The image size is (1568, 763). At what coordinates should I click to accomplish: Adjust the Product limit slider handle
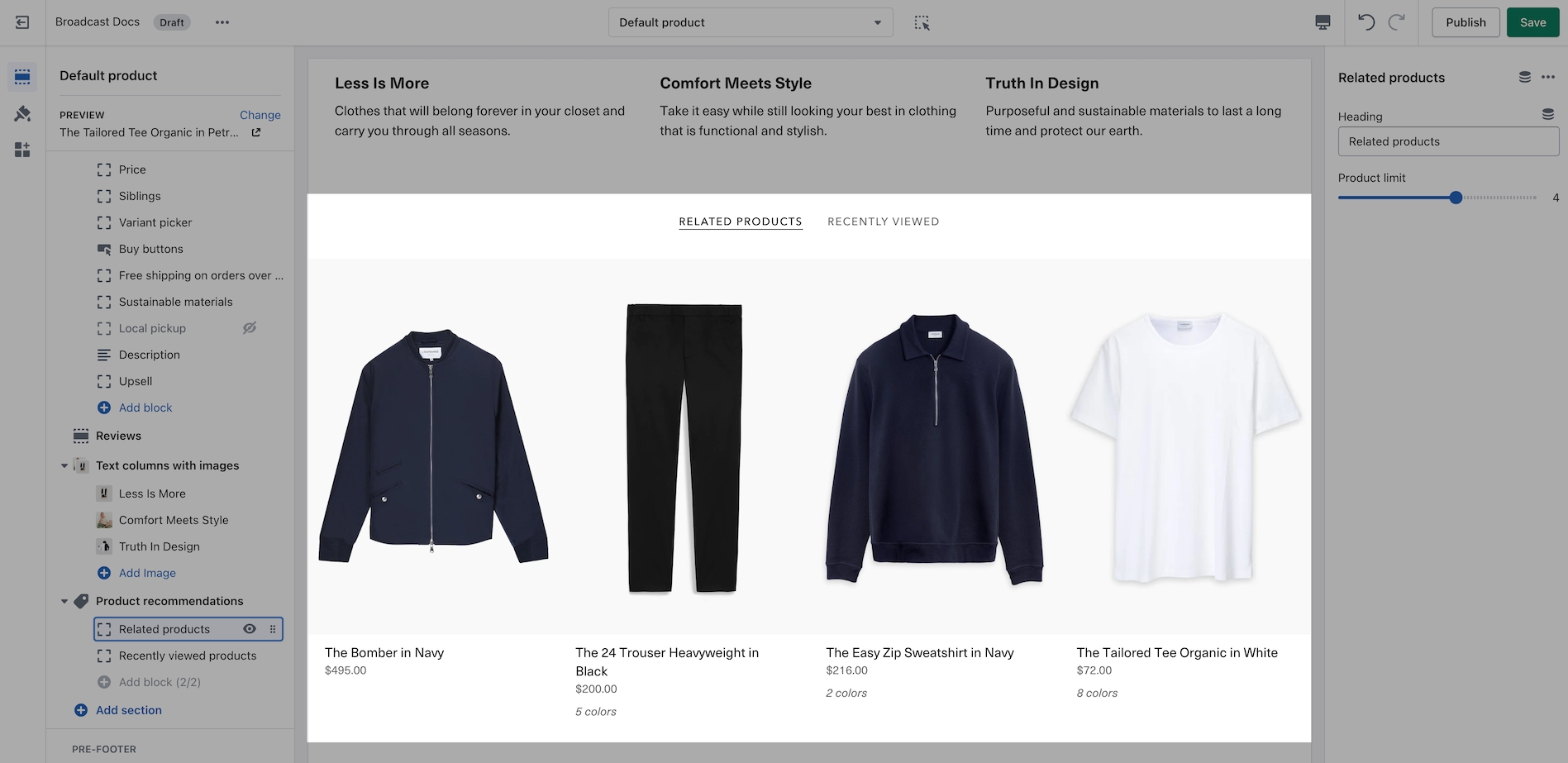1456,198
